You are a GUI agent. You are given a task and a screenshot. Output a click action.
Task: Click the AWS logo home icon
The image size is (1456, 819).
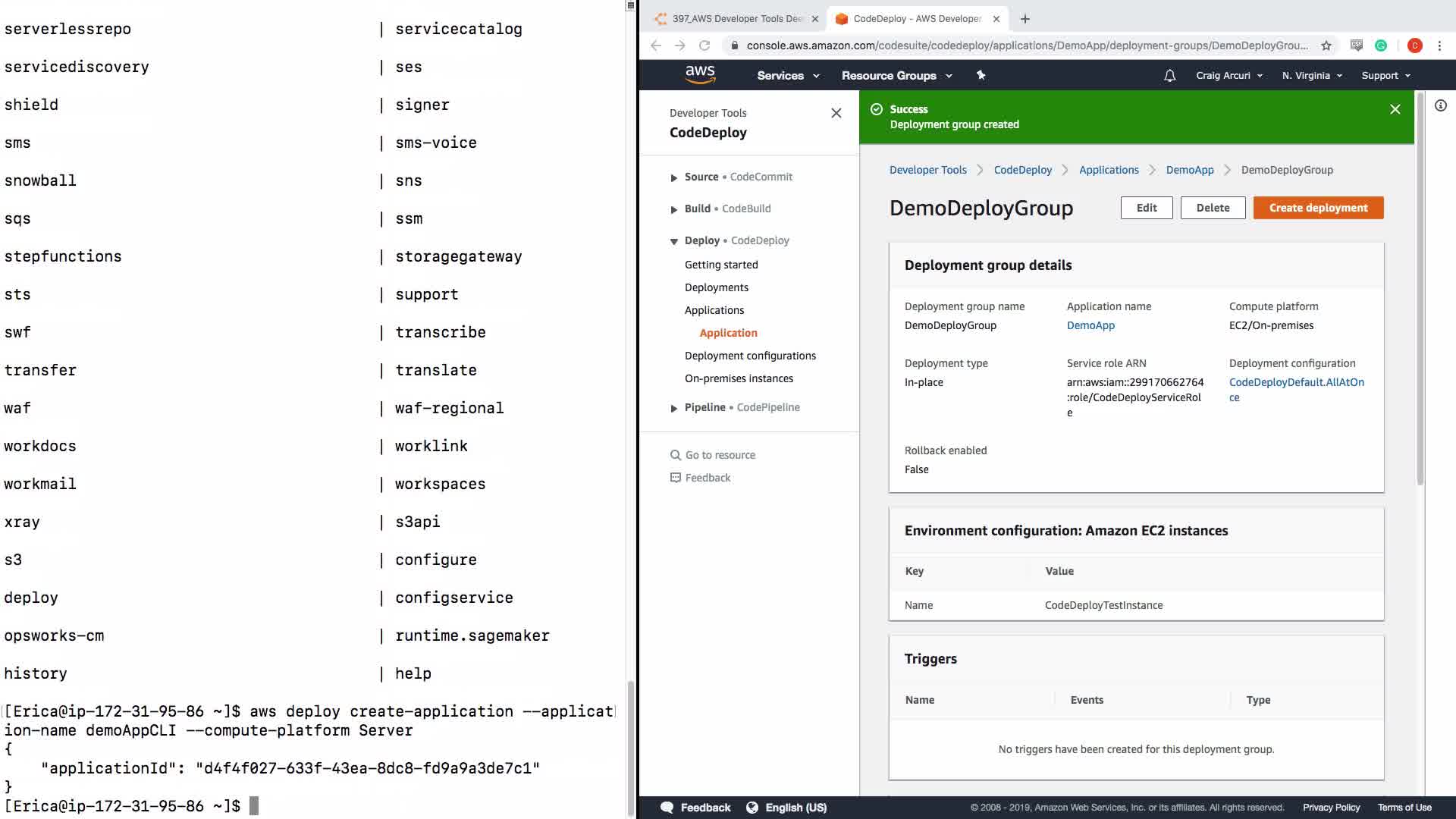[x=699, y=74]
